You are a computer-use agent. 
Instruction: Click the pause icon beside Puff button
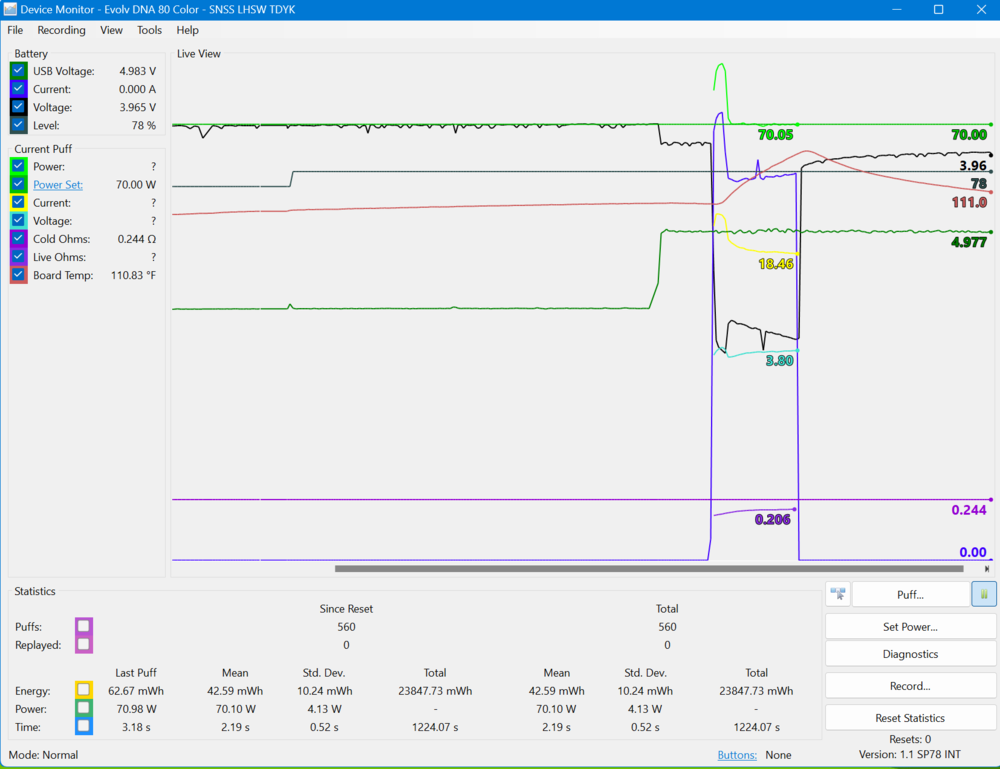(x=984, y=594)
